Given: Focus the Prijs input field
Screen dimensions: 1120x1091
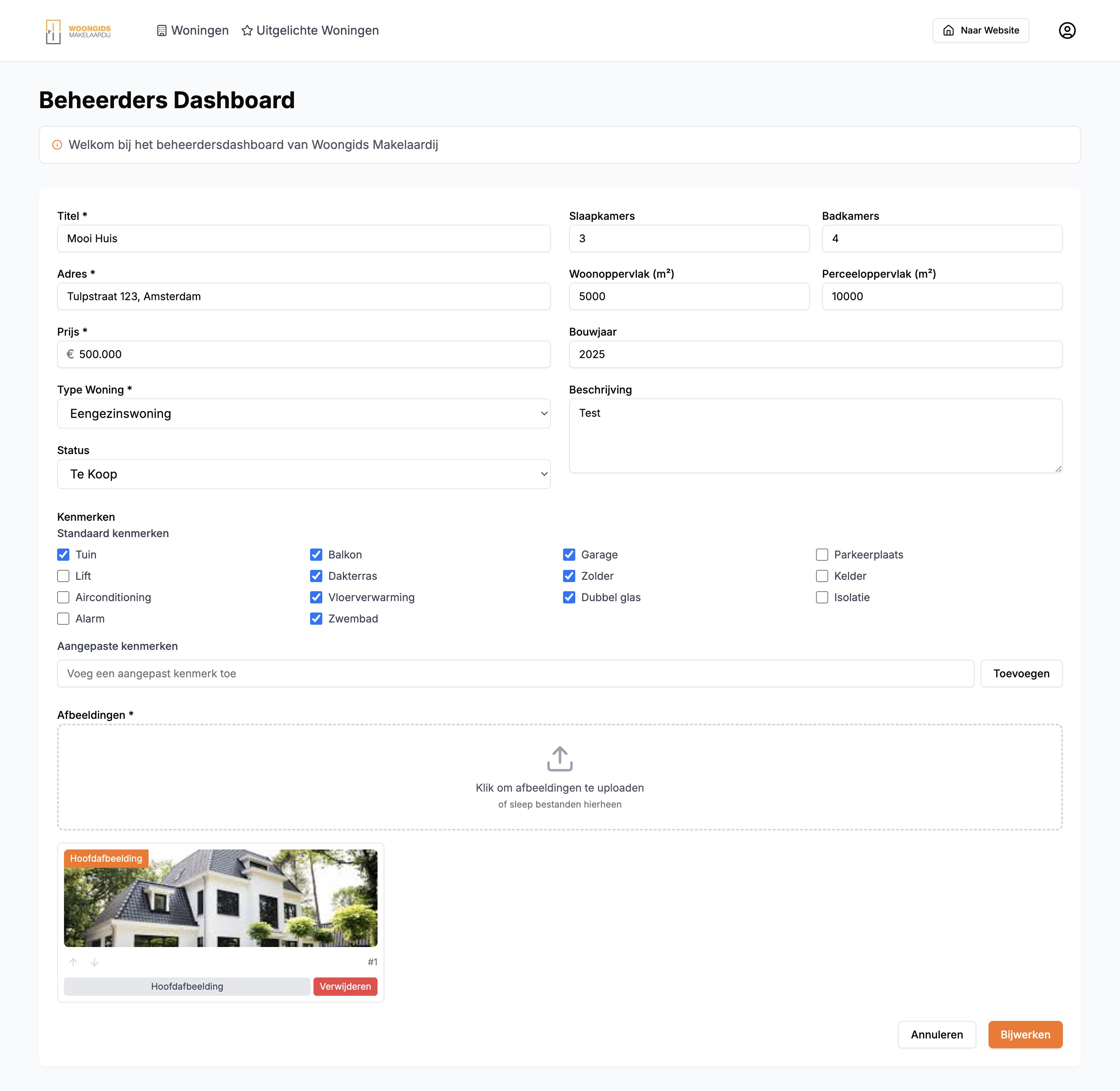Looking at the screenshot, I should click(x=304, y=354).
